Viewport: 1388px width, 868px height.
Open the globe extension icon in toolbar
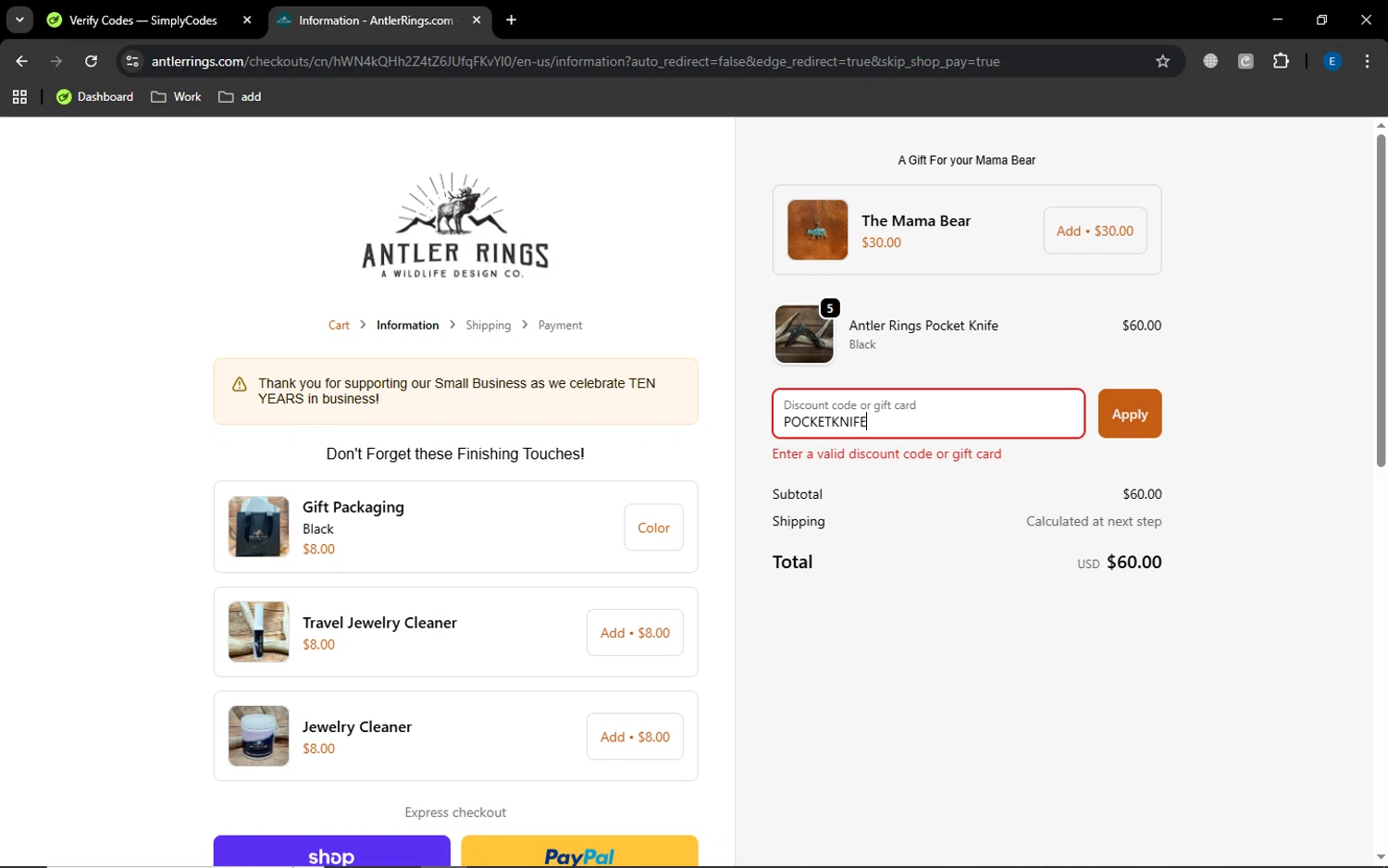[x=1210, y=61]
